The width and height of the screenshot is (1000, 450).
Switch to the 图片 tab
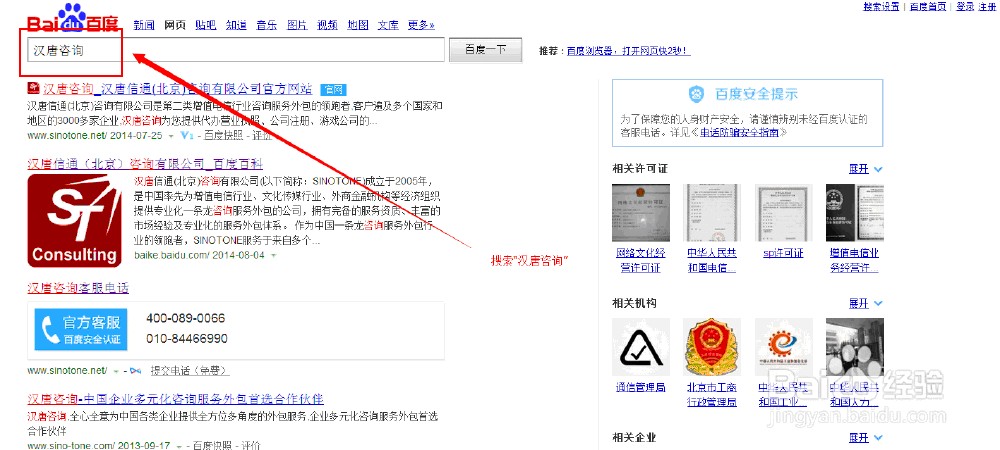pyautogui.click(x=297, y=25)
